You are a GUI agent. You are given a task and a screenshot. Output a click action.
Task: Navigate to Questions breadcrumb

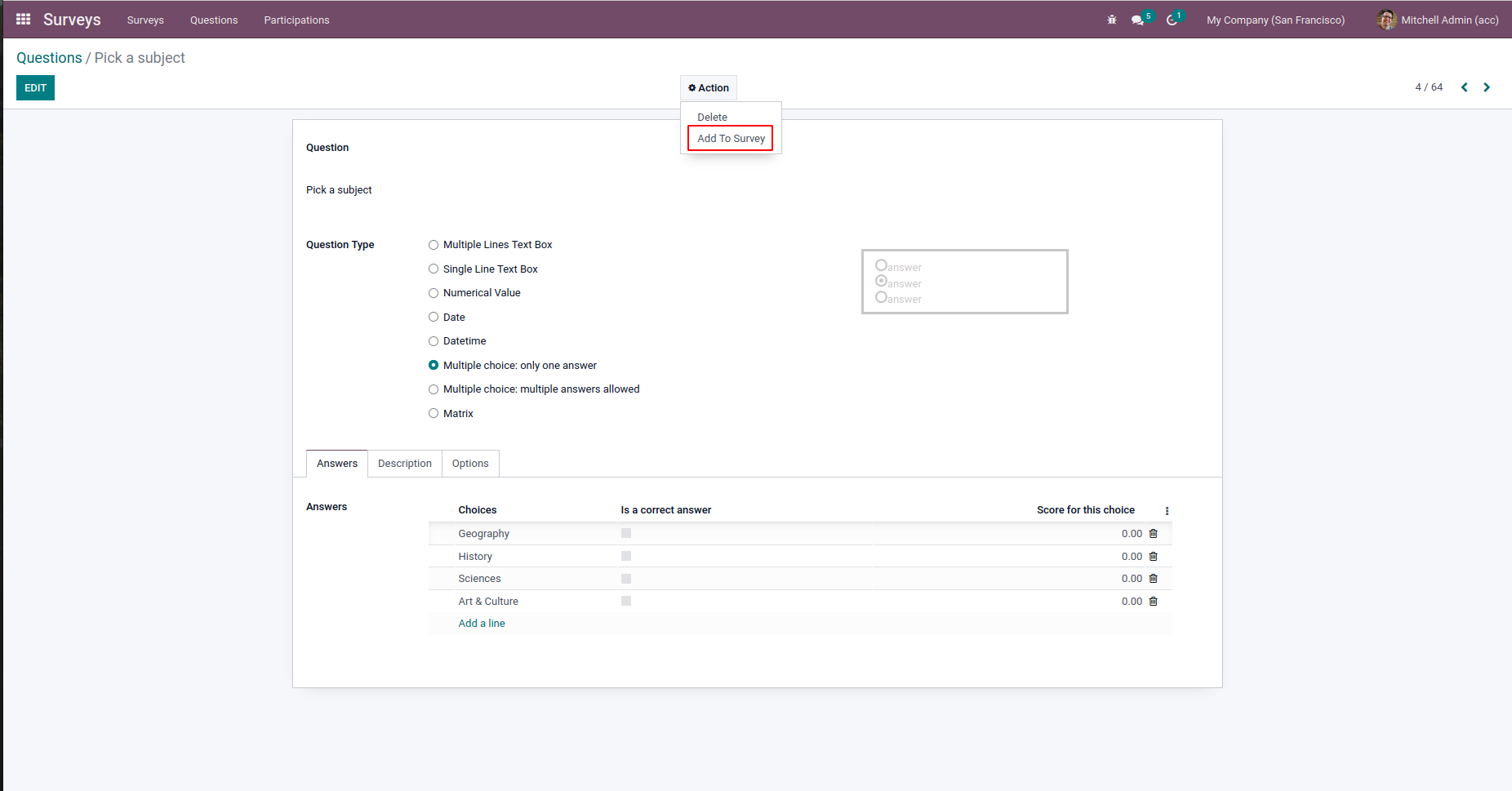click(49, 58)
